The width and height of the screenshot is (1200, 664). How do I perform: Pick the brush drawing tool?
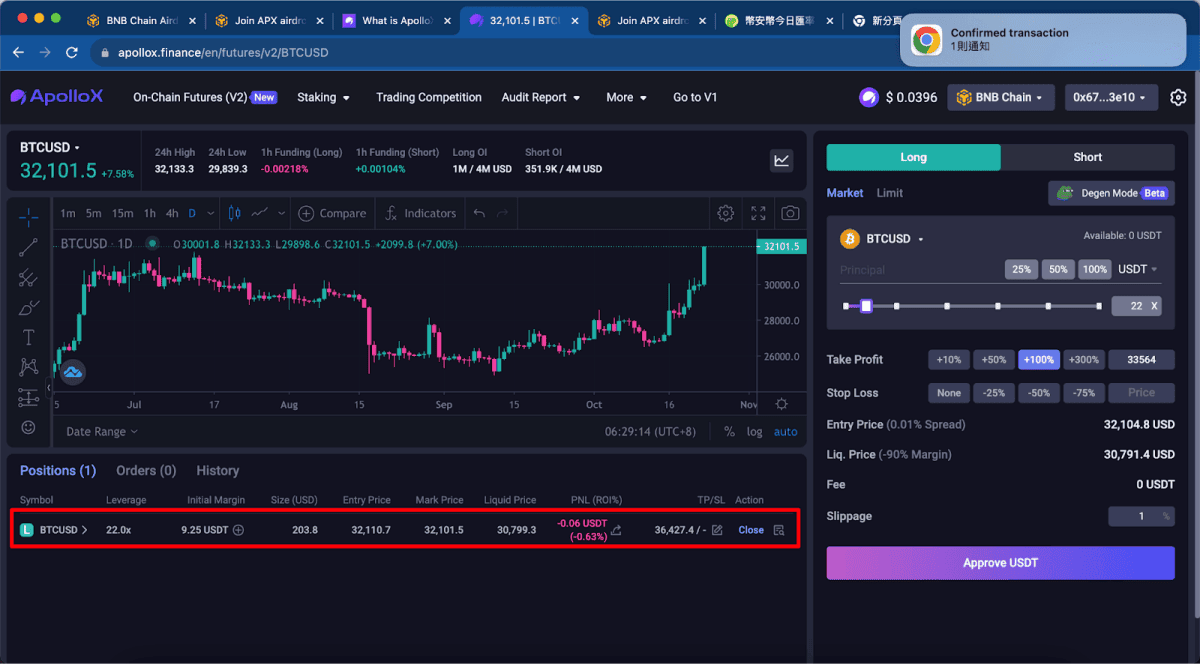pyautogui.click(x=28, y=308)
